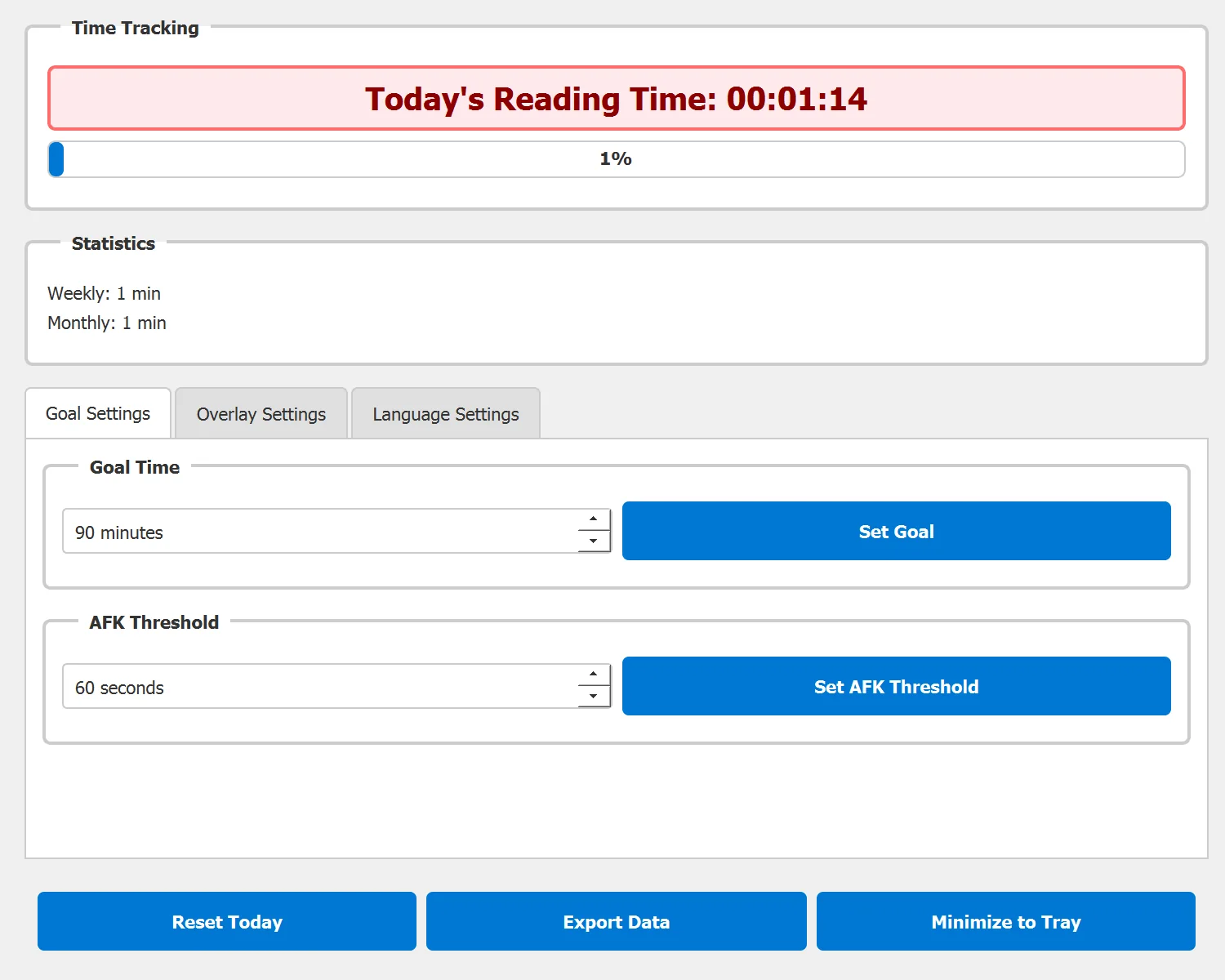Click the Statistics group title

point(113,243)
